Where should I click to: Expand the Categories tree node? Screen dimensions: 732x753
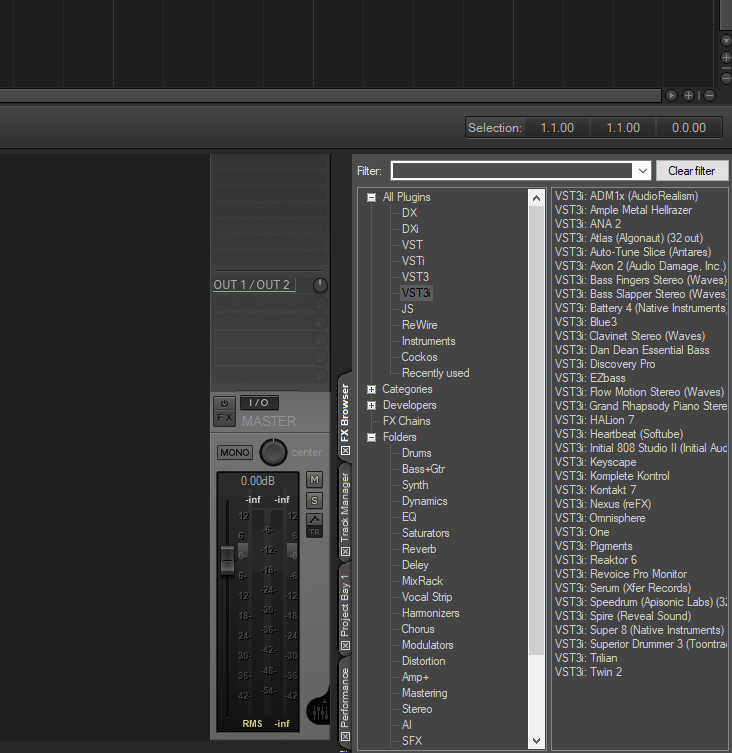click(x=371, y=389)
